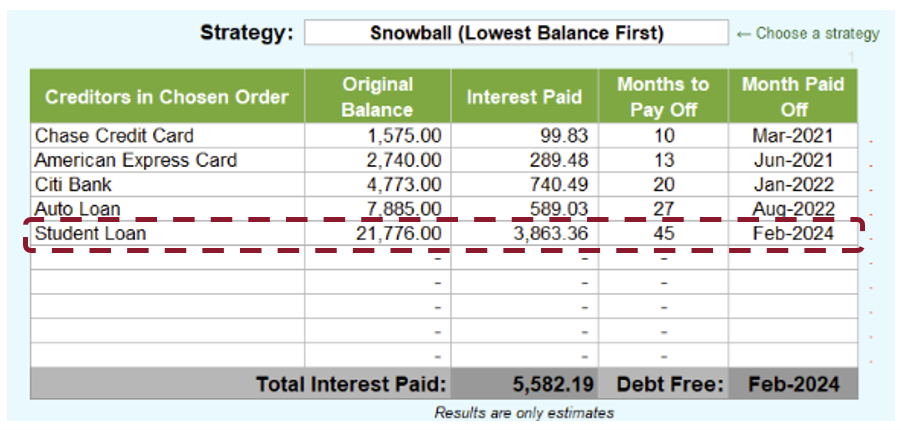The width and height of the screenshot is (901, 430).
Task: Select Auto Loan Aug-2022 payoff cell
Action: click(793, 208)
